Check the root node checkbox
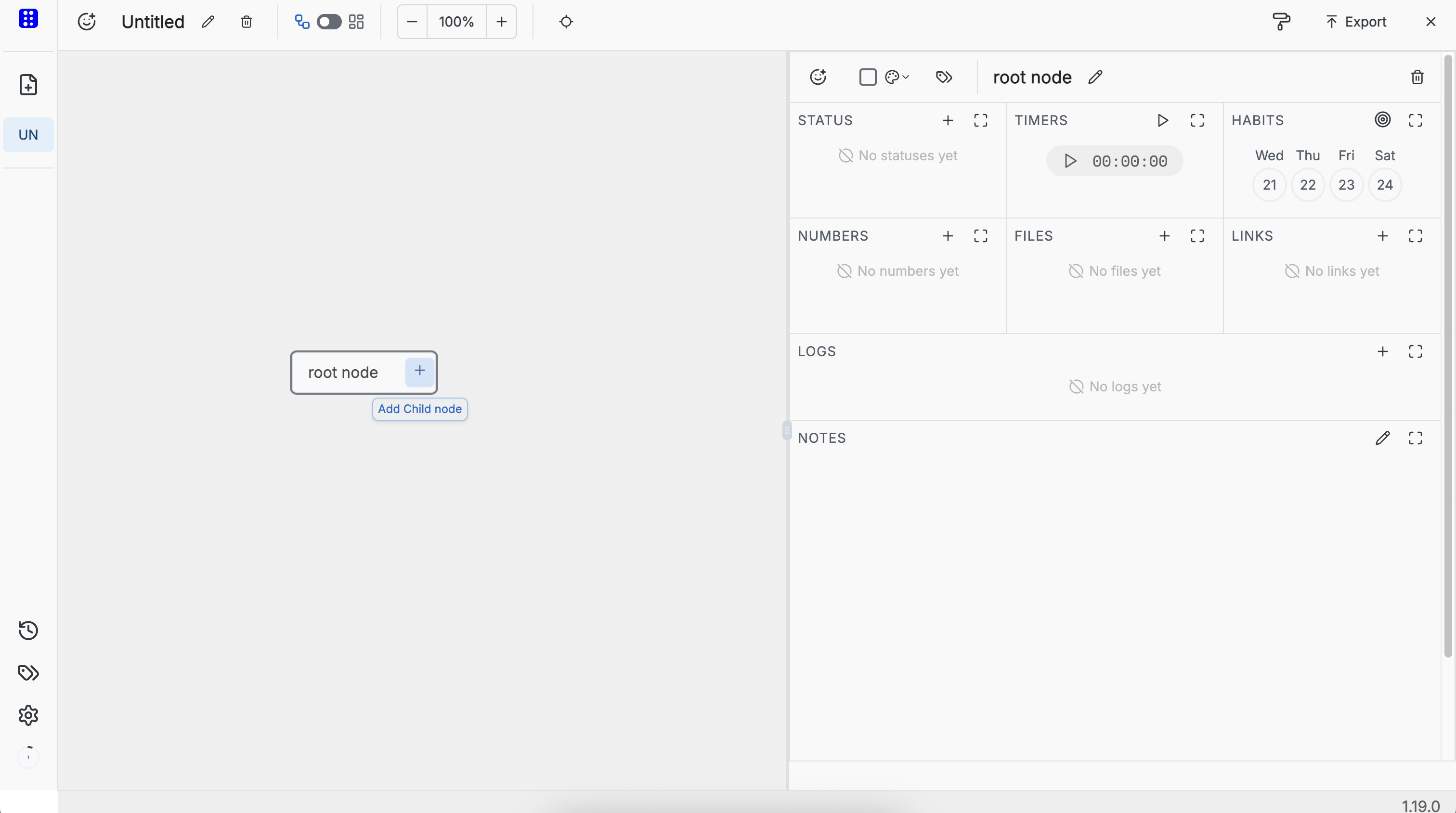This screenshot has width=1456, height=813. coord(868,77)
